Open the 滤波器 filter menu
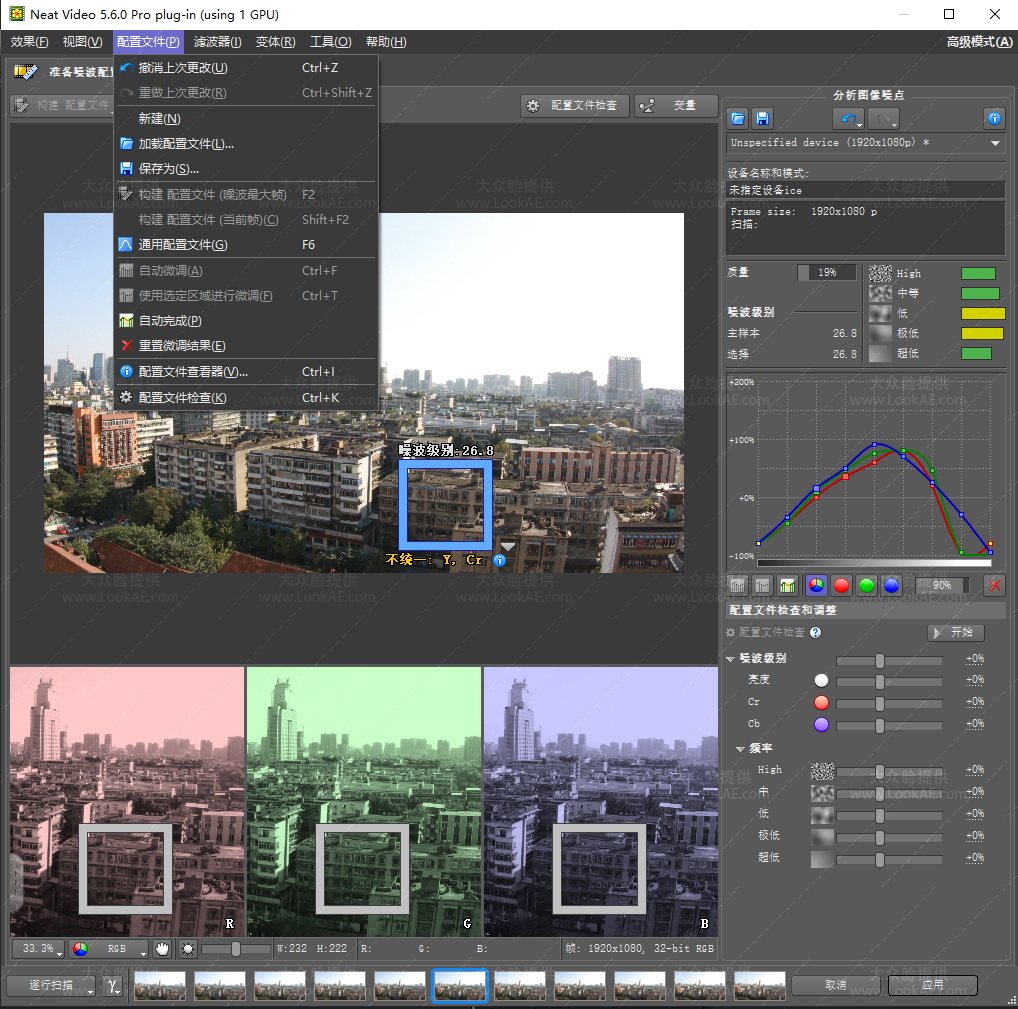Screen dimensions: 1018x1009 [x=217, y=42]
